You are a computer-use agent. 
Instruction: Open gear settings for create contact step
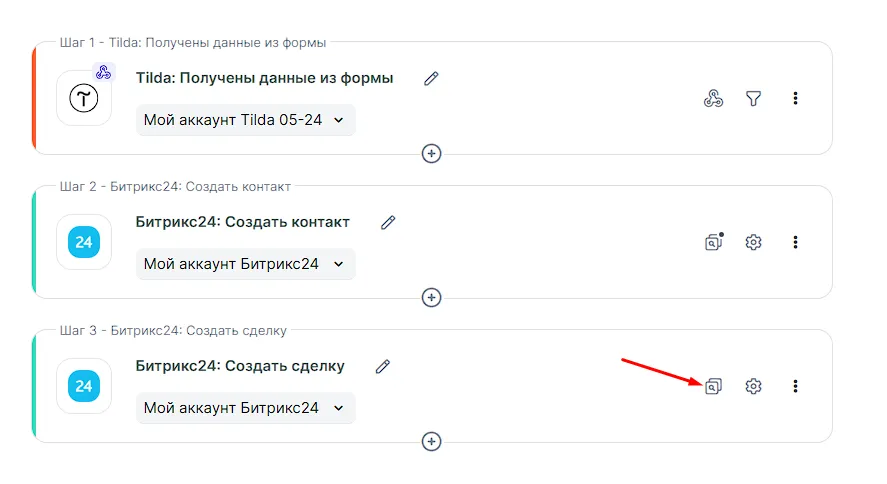(754, 242)
